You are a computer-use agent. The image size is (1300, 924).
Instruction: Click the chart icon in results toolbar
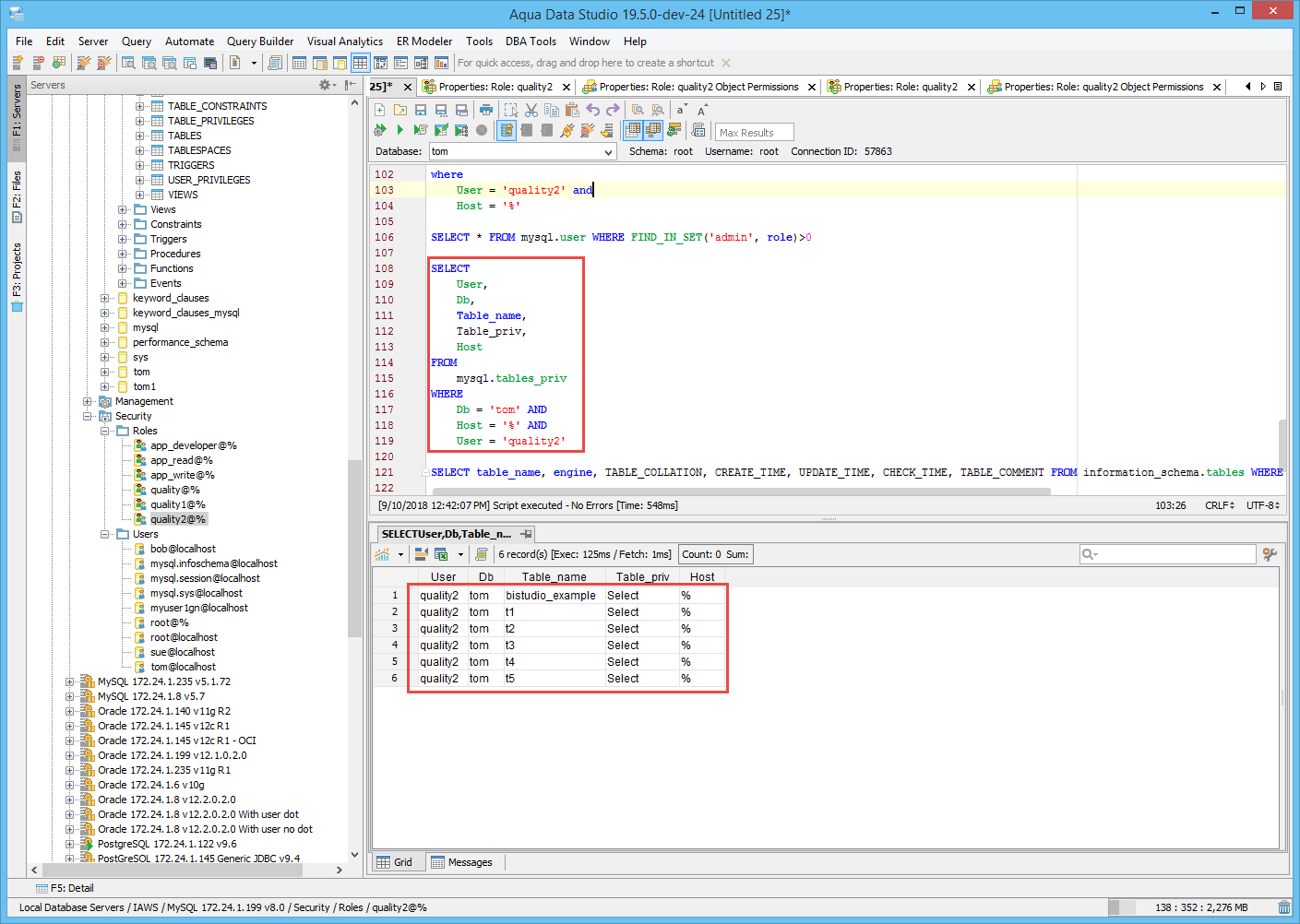(x=382, y=554)
